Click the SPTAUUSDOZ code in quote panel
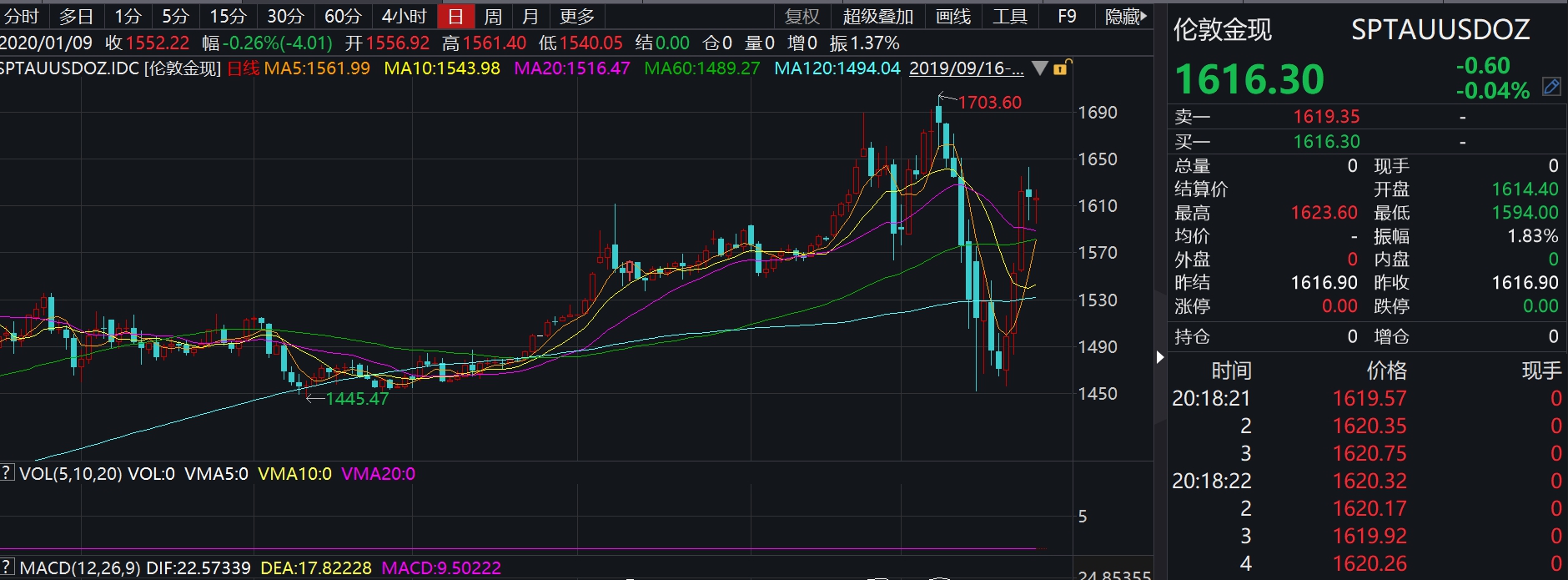The height and width of the screenshot is (580, 1568). point(1440,30)
